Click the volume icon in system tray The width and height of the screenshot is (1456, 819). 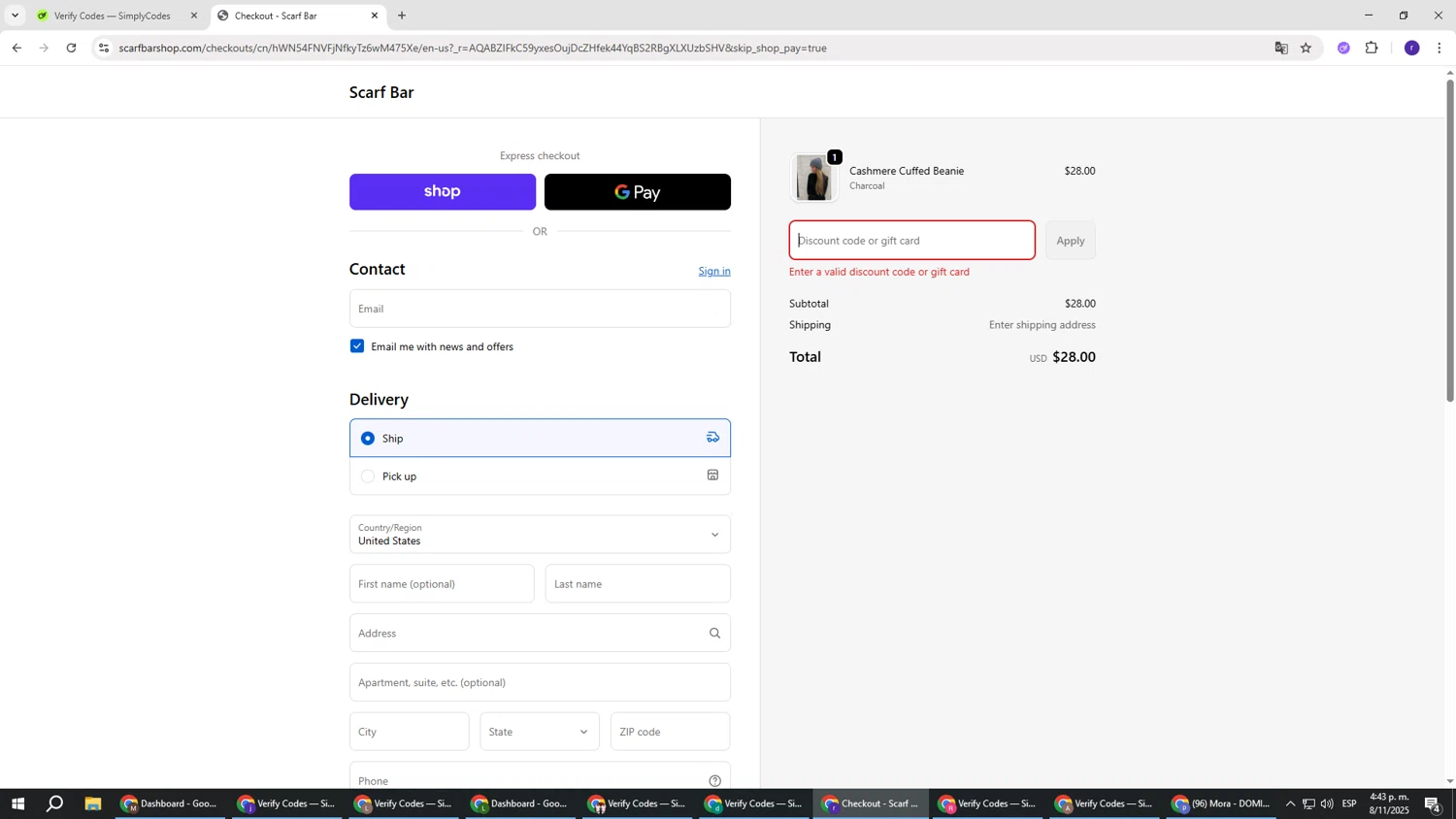(x=1327, y=803)
